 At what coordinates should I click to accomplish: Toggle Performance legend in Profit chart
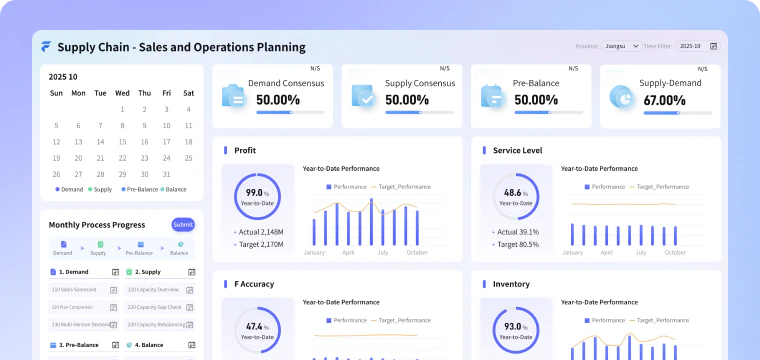pyautogui.click(x=347, y=187)
